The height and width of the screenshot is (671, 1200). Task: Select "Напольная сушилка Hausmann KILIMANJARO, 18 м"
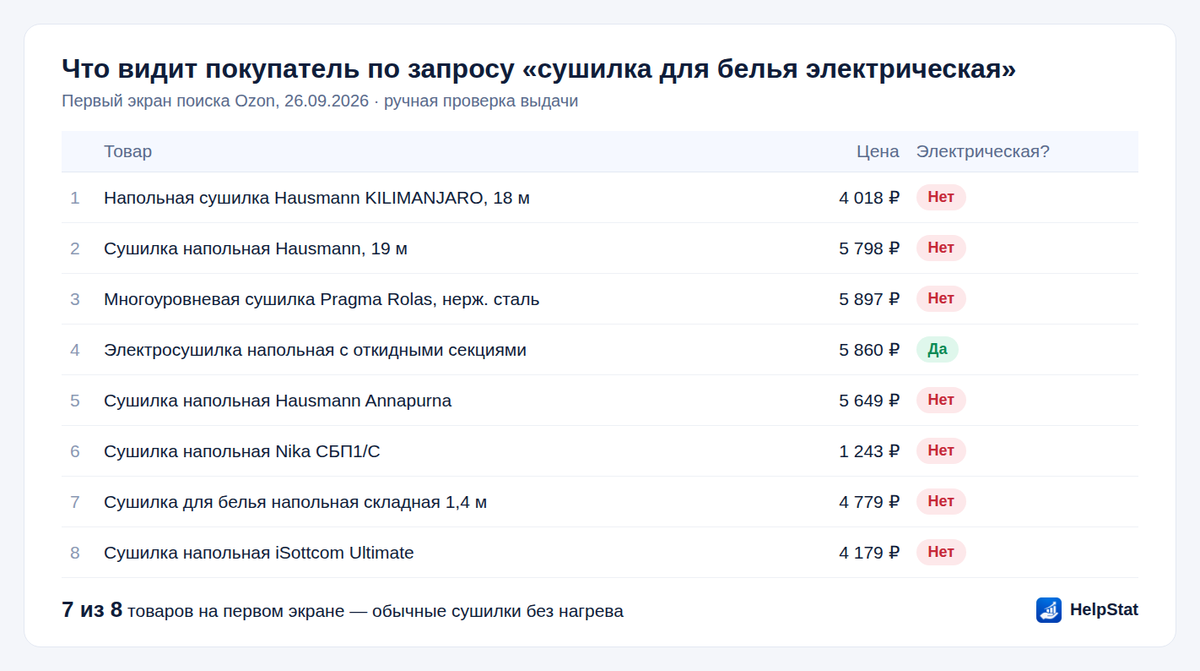coord(317,198)
